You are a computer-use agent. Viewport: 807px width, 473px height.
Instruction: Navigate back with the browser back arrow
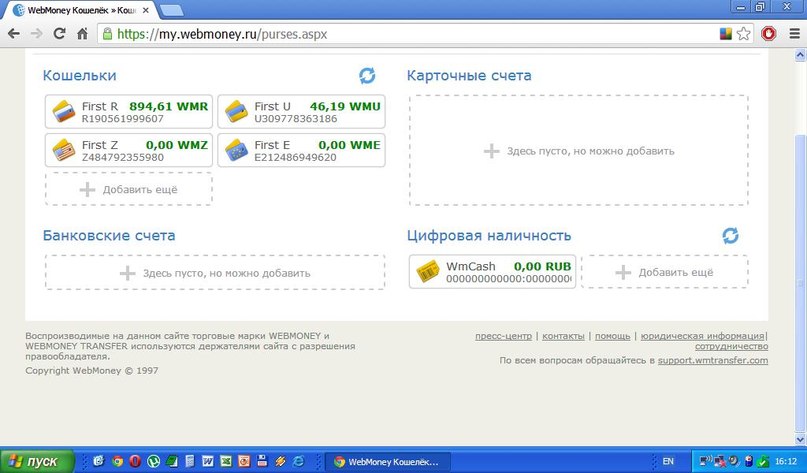coord(14,33)
